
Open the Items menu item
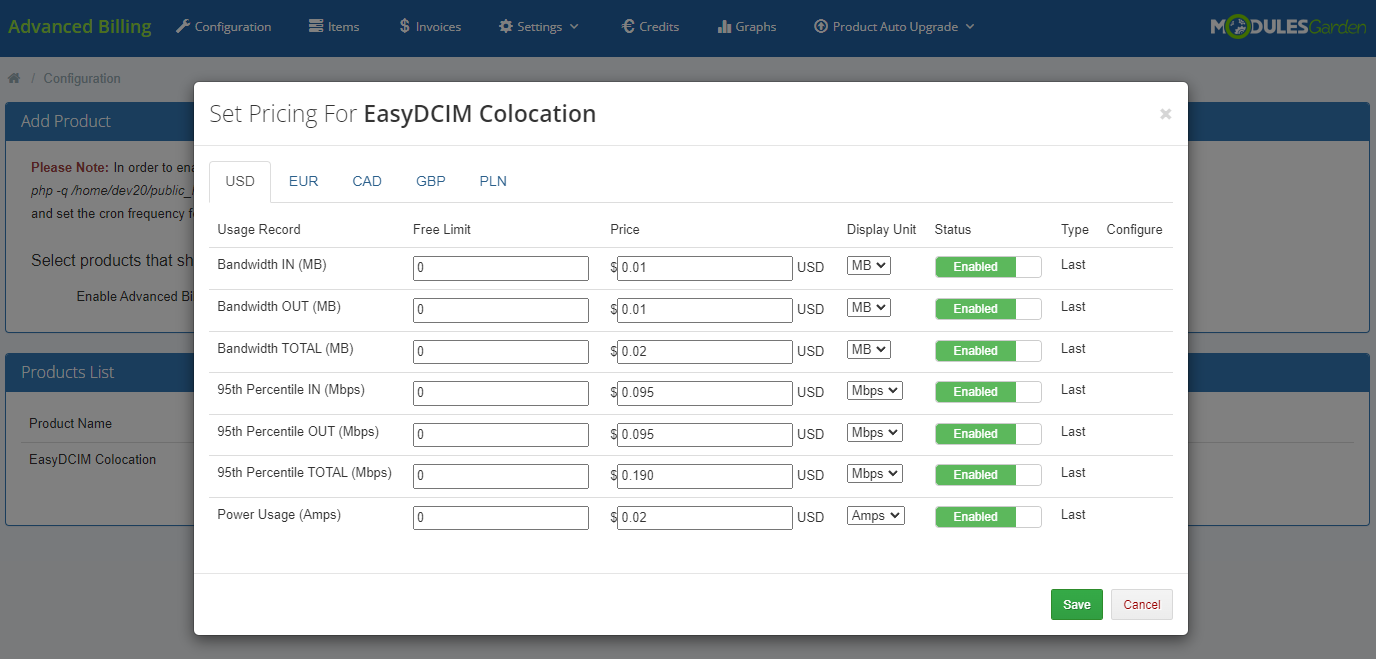(x=334, y=26)
